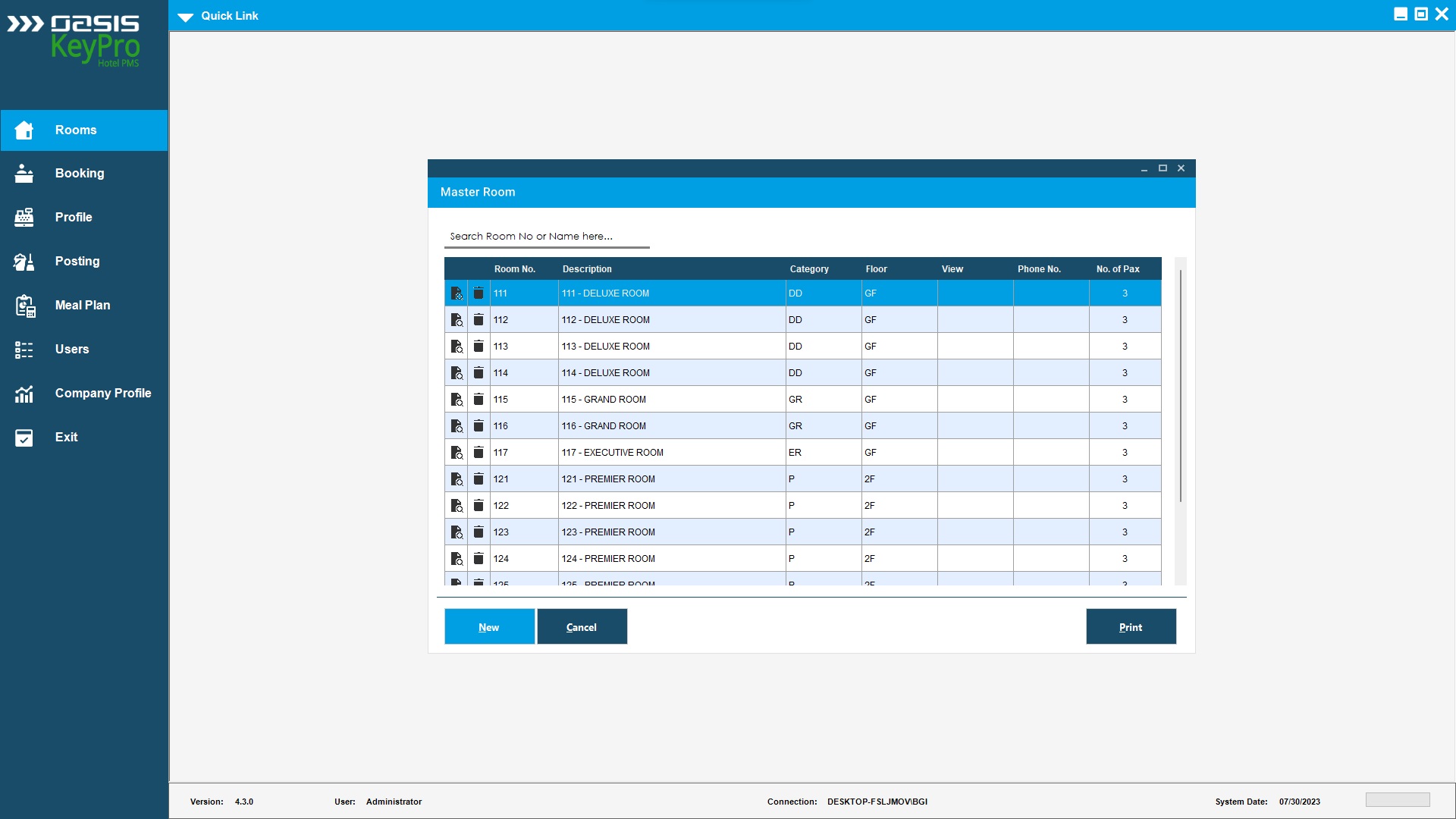The image size is (1456, 819).
Task: Open the Meal Plan sidebar icon
Action: coord(24,306)
